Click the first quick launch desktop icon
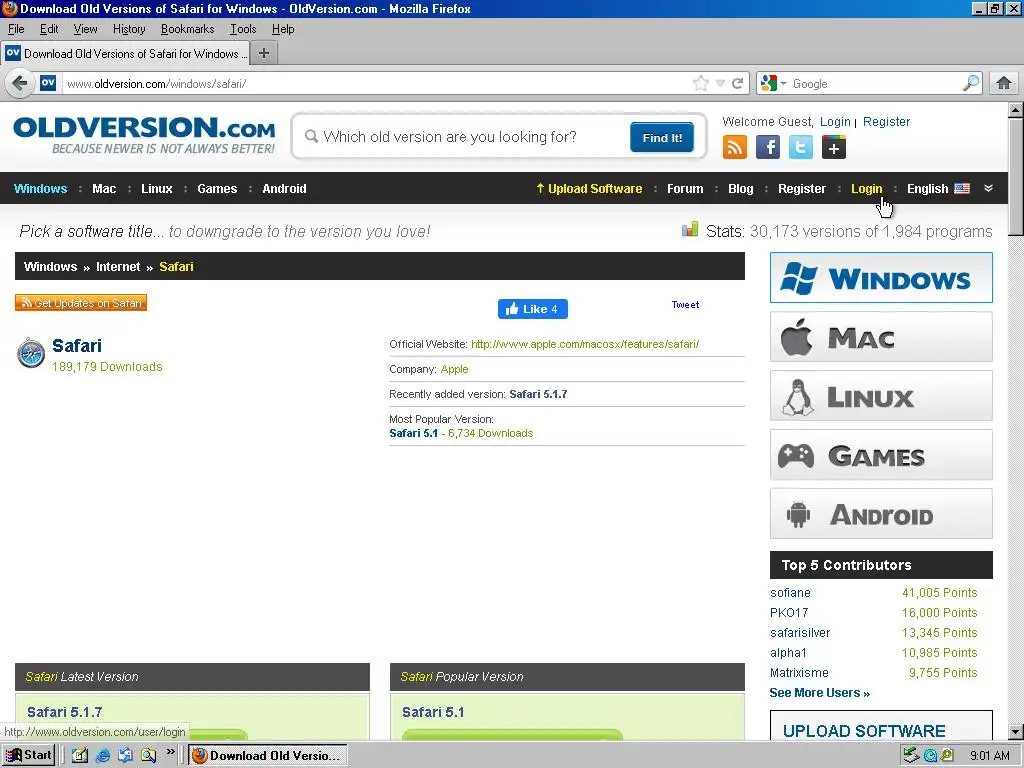The image size is (1024, 768). (80, 755)
